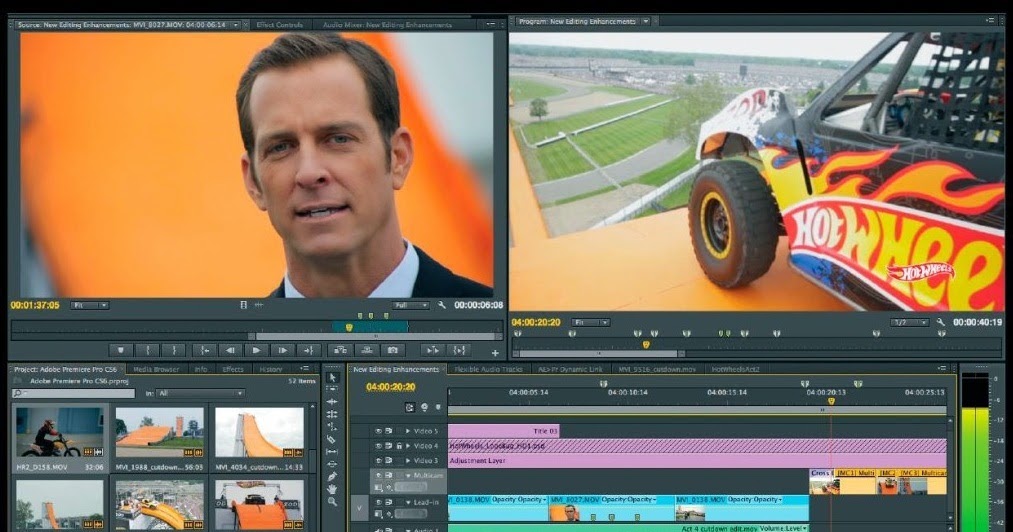Choose the Ripple Edit tool
Image resolution: width=1013 pixels, height=532 pixels.
click(x=332, y=402)
